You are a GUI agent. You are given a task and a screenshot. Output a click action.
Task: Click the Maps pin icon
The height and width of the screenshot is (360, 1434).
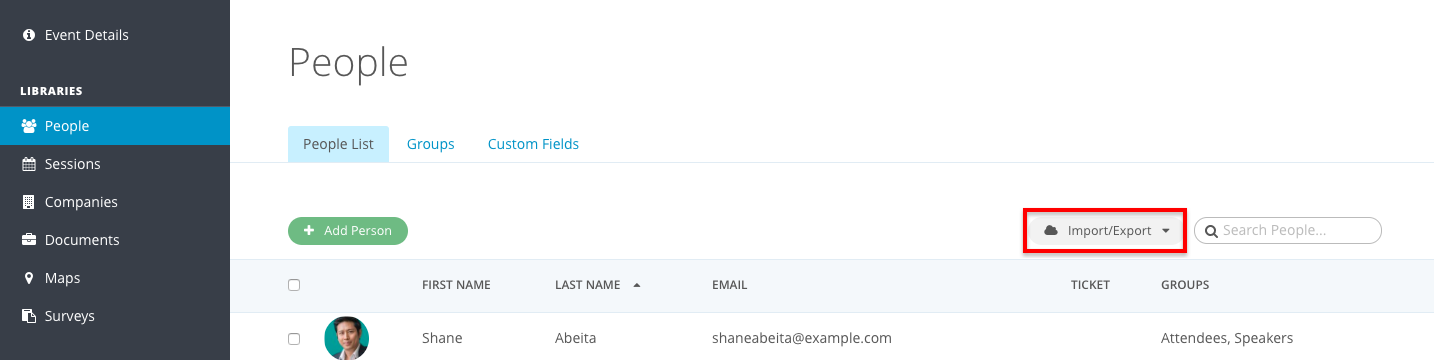[x=29, y=278]
